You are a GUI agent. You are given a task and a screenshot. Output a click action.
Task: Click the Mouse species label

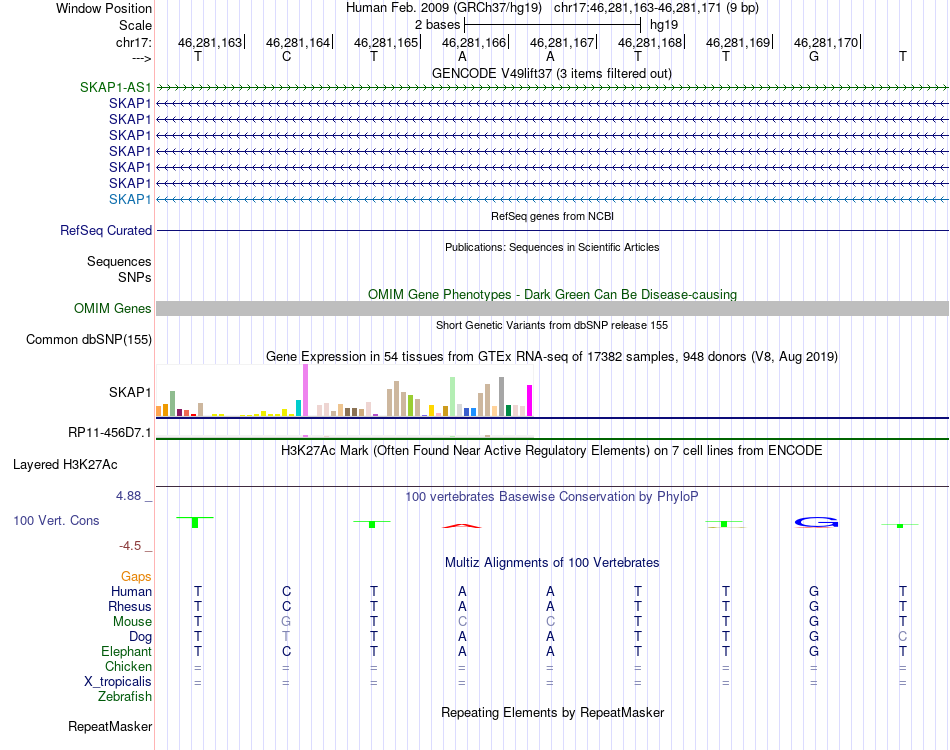click(x=132, y=622)
